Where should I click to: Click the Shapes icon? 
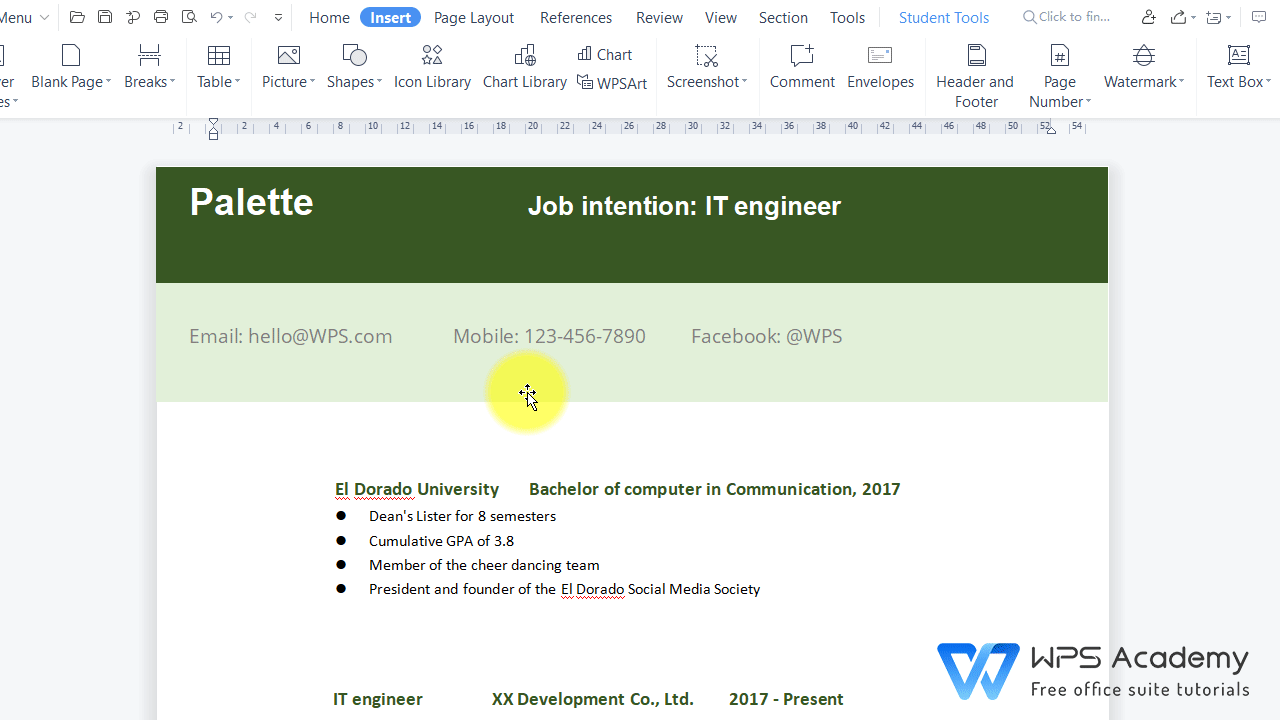click(354, 55)
